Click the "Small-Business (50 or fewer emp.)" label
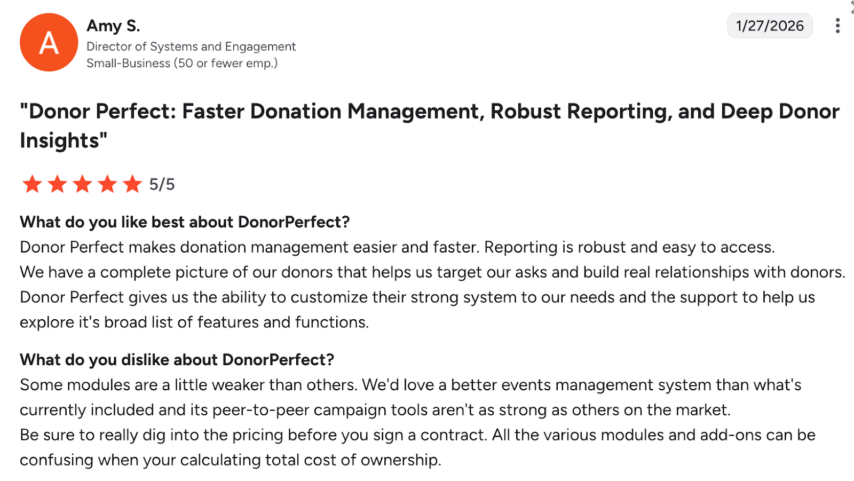 click(x=181, y=63)
